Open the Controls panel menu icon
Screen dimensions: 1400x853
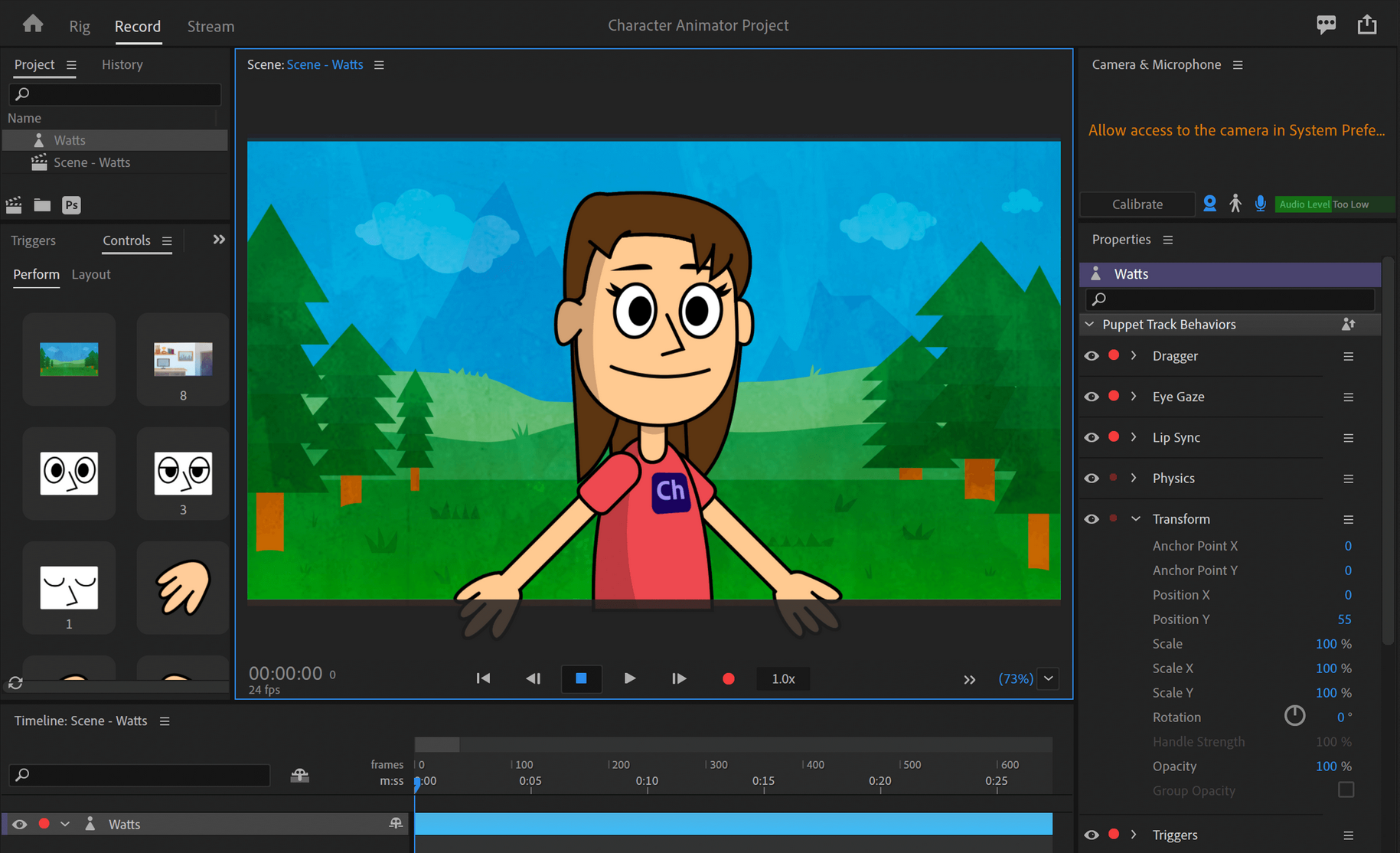point(167,241)
